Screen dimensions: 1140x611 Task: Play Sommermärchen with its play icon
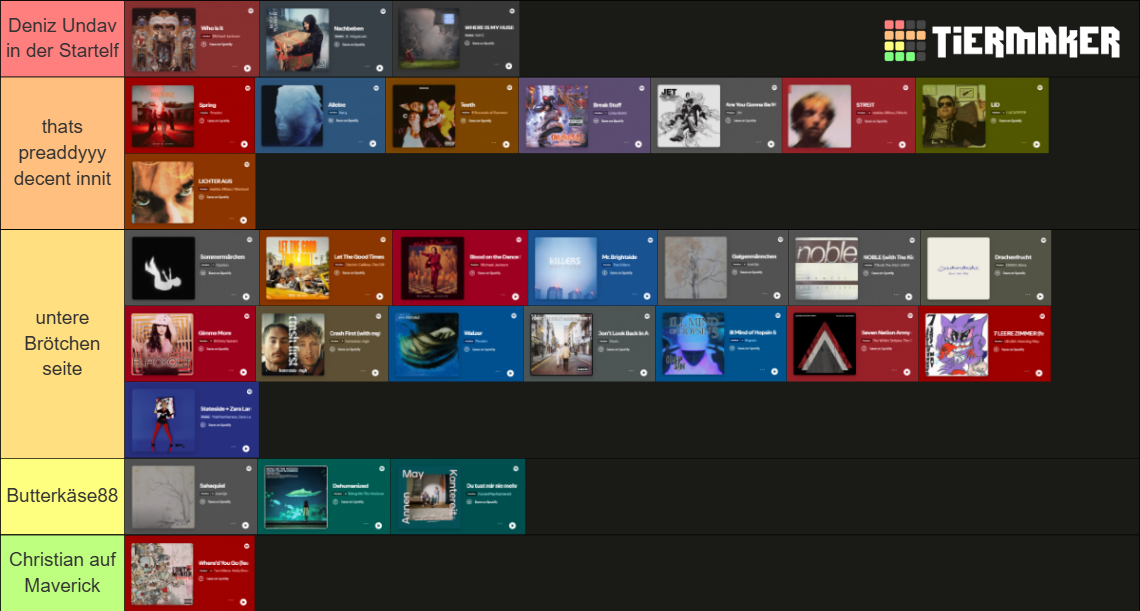(246, 297)
